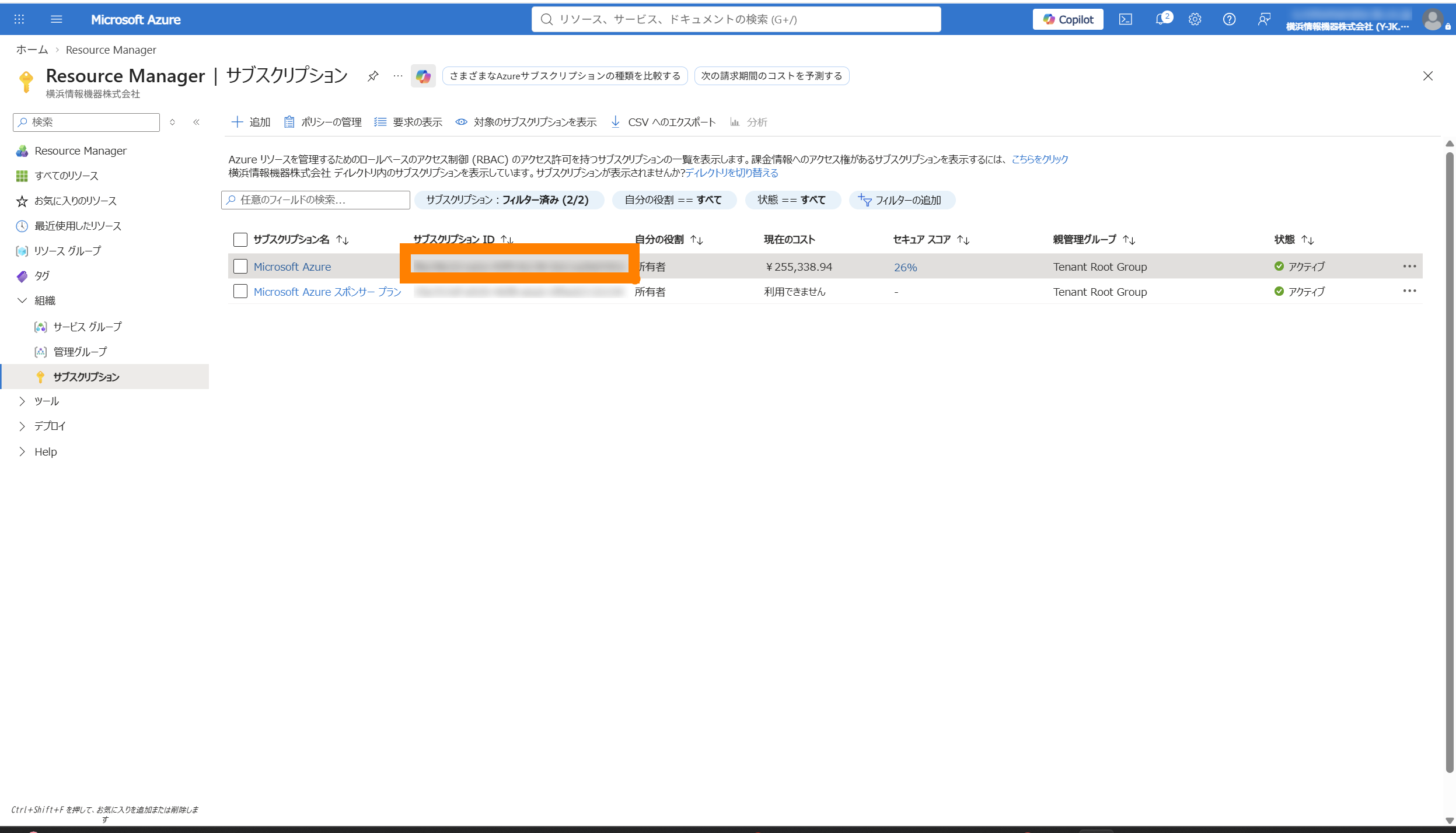Sort by 状態 column arrows

pos(1308,240)
